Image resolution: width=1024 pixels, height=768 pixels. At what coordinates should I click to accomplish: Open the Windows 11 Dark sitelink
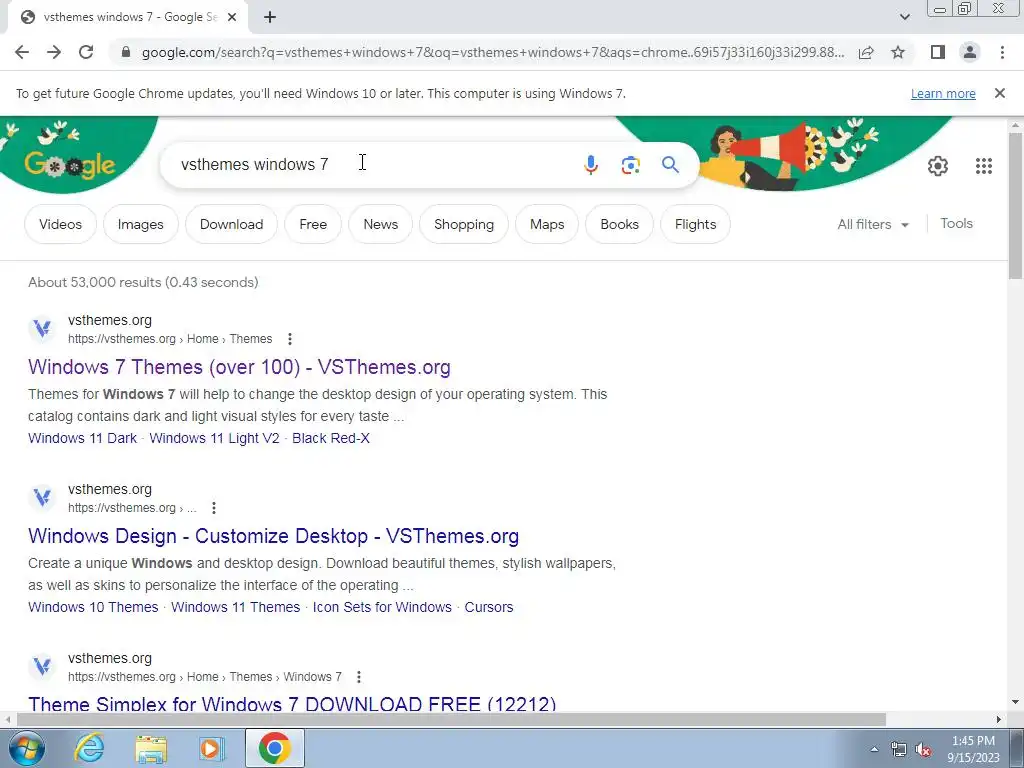[x=82, y=438]
